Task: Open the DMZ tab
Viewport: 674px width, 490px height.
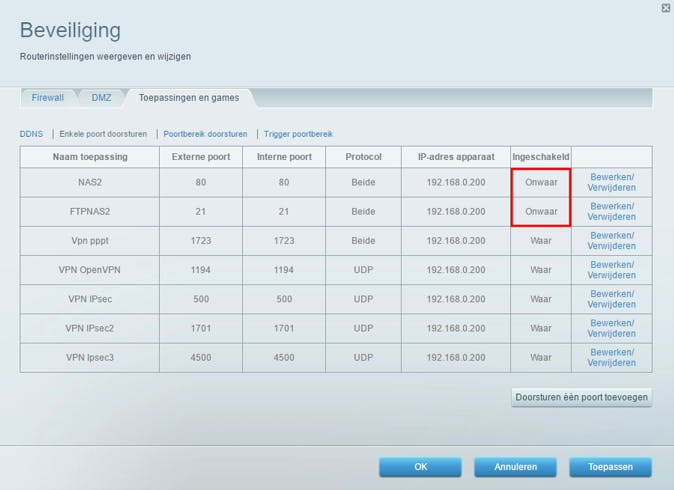Action: coord(101,98)
